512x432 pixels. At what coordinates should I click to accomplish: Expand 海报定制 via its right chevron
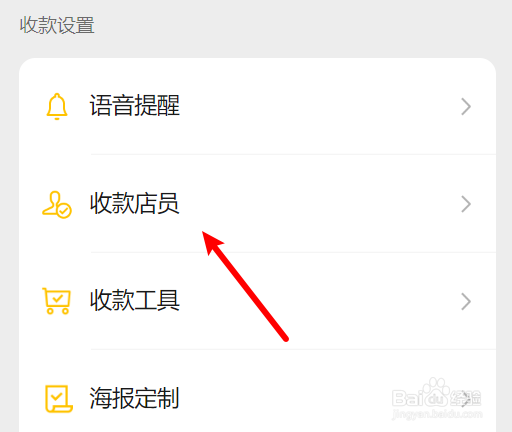(x=466, y=399)
